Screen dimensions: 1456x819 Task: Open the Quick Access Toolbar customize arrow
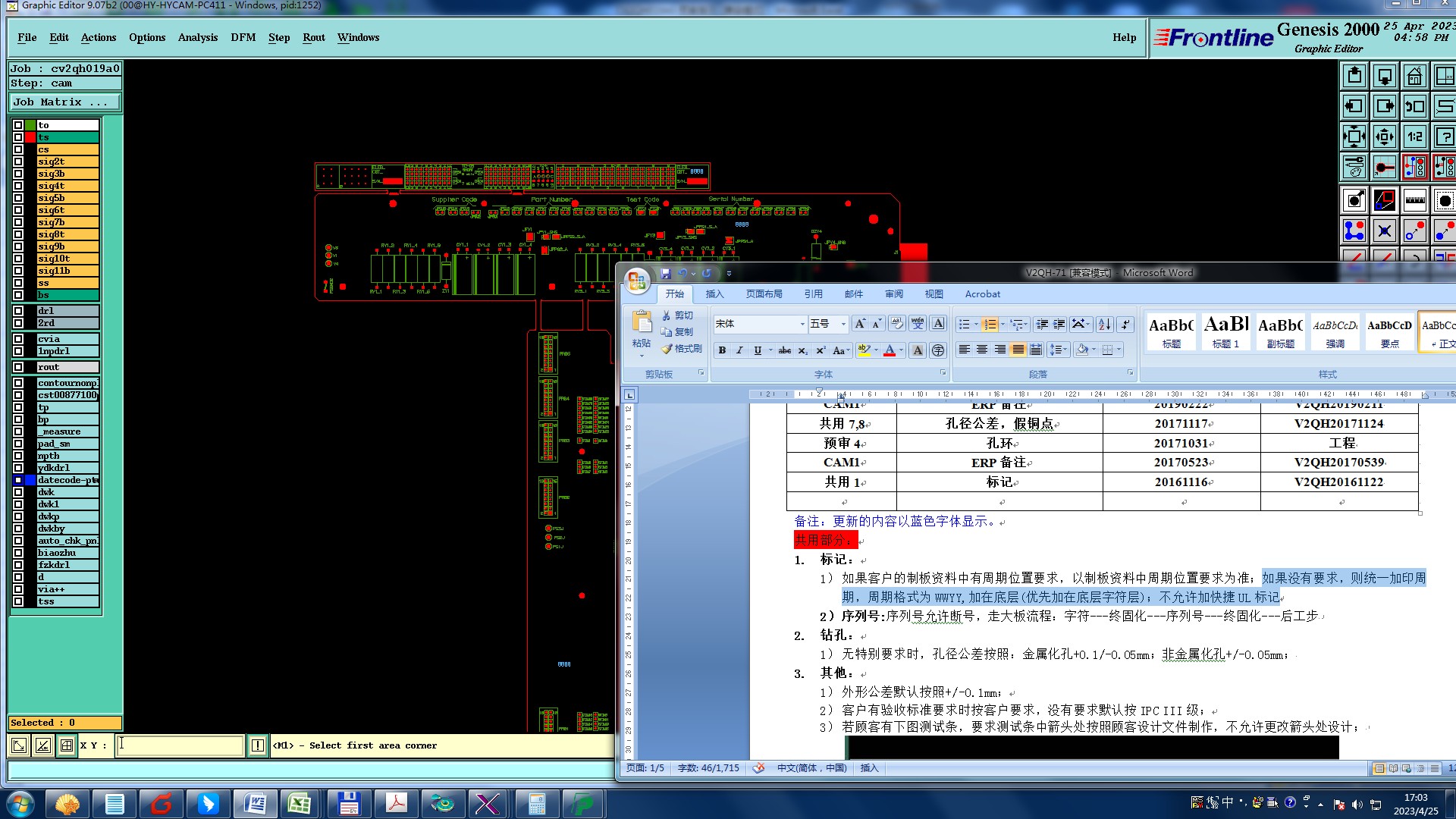pyautogui.click(x=729, y=273)
